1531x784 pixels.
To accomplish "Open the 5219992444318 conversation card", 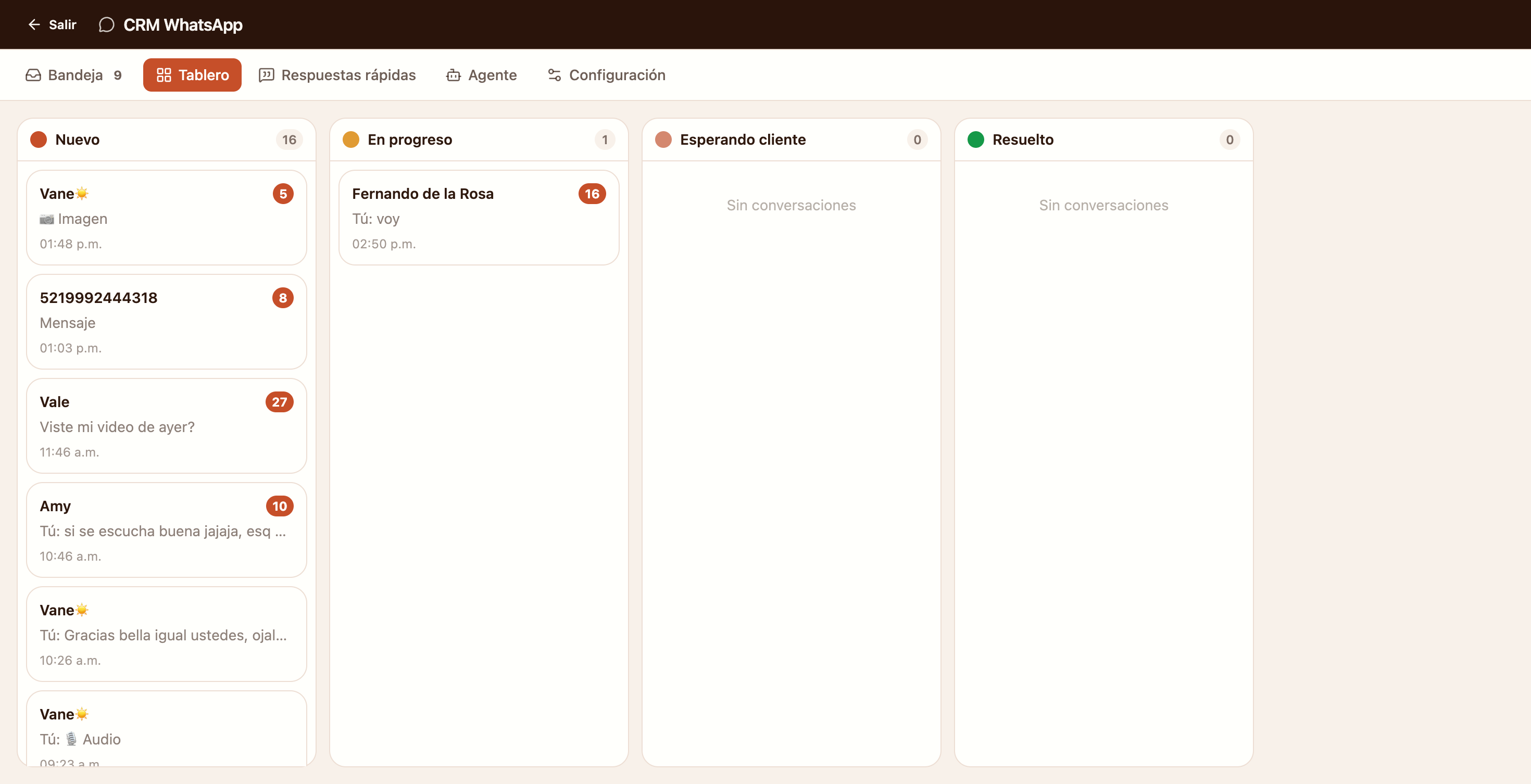I will [x=167, y=322].
